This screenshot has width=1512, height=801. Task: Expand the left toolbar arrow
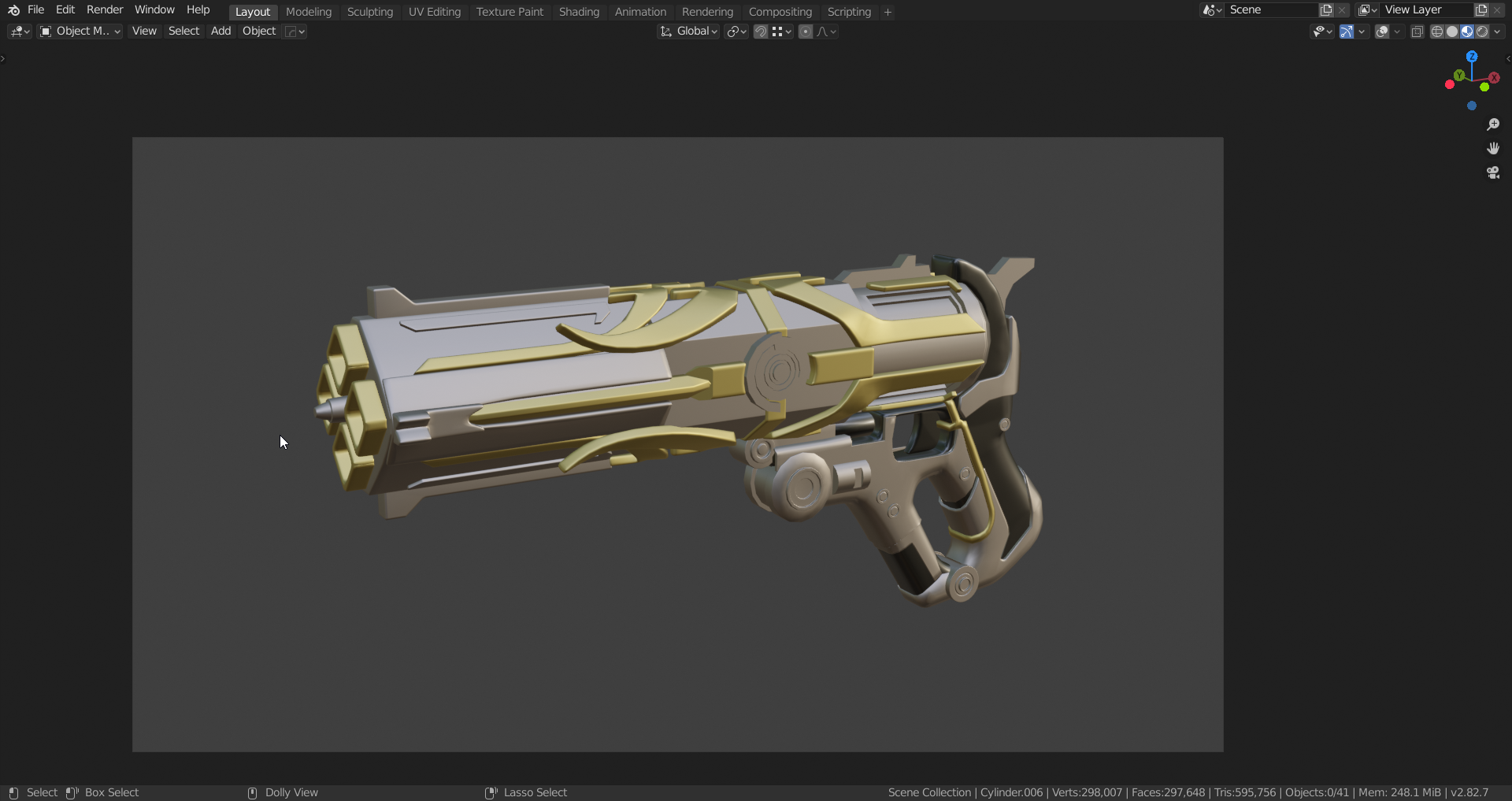point(3,58)
